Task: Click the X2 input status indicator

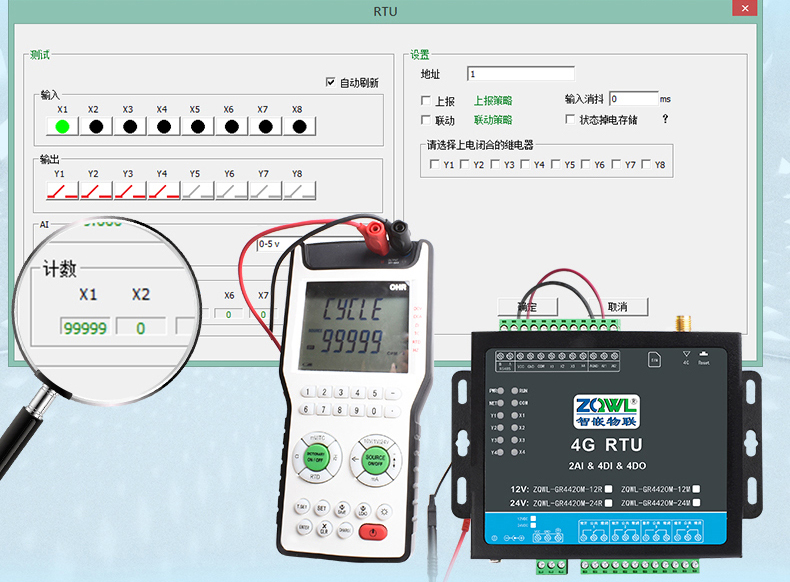Action: click(x=96, y=126)
